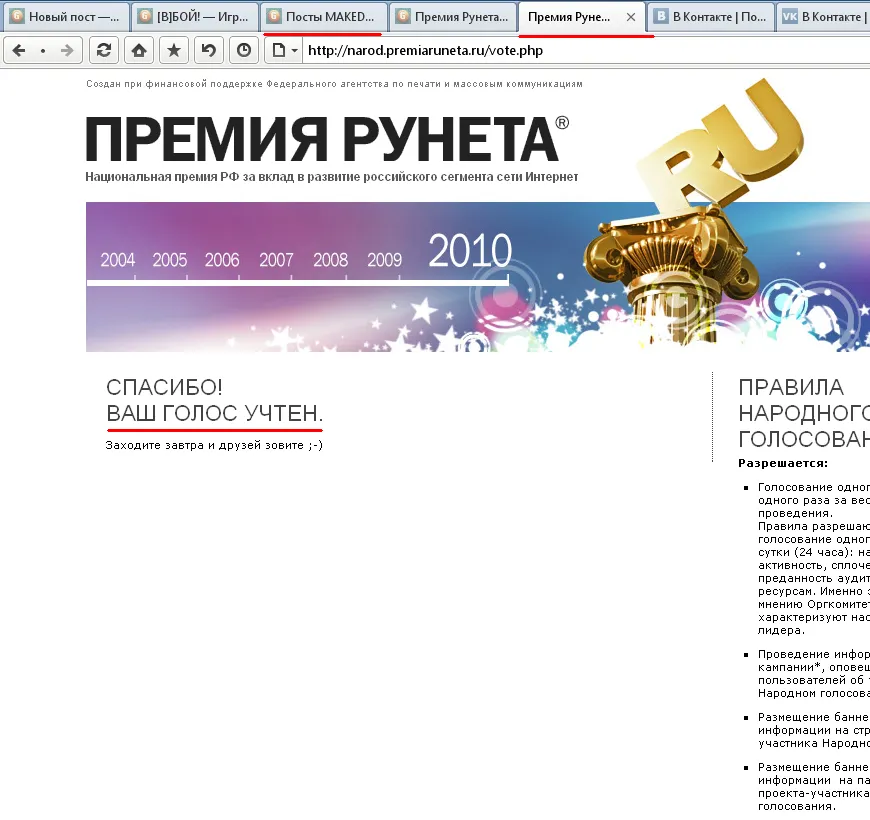Click the undo closed tab arrow icon
Screen dimensions: 870x820
point(208,51)
